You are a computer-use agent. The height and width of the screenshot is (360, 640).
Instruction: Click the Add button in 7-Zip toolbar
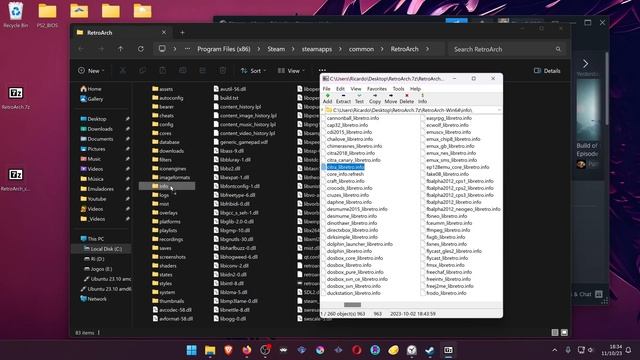[327, 98]
